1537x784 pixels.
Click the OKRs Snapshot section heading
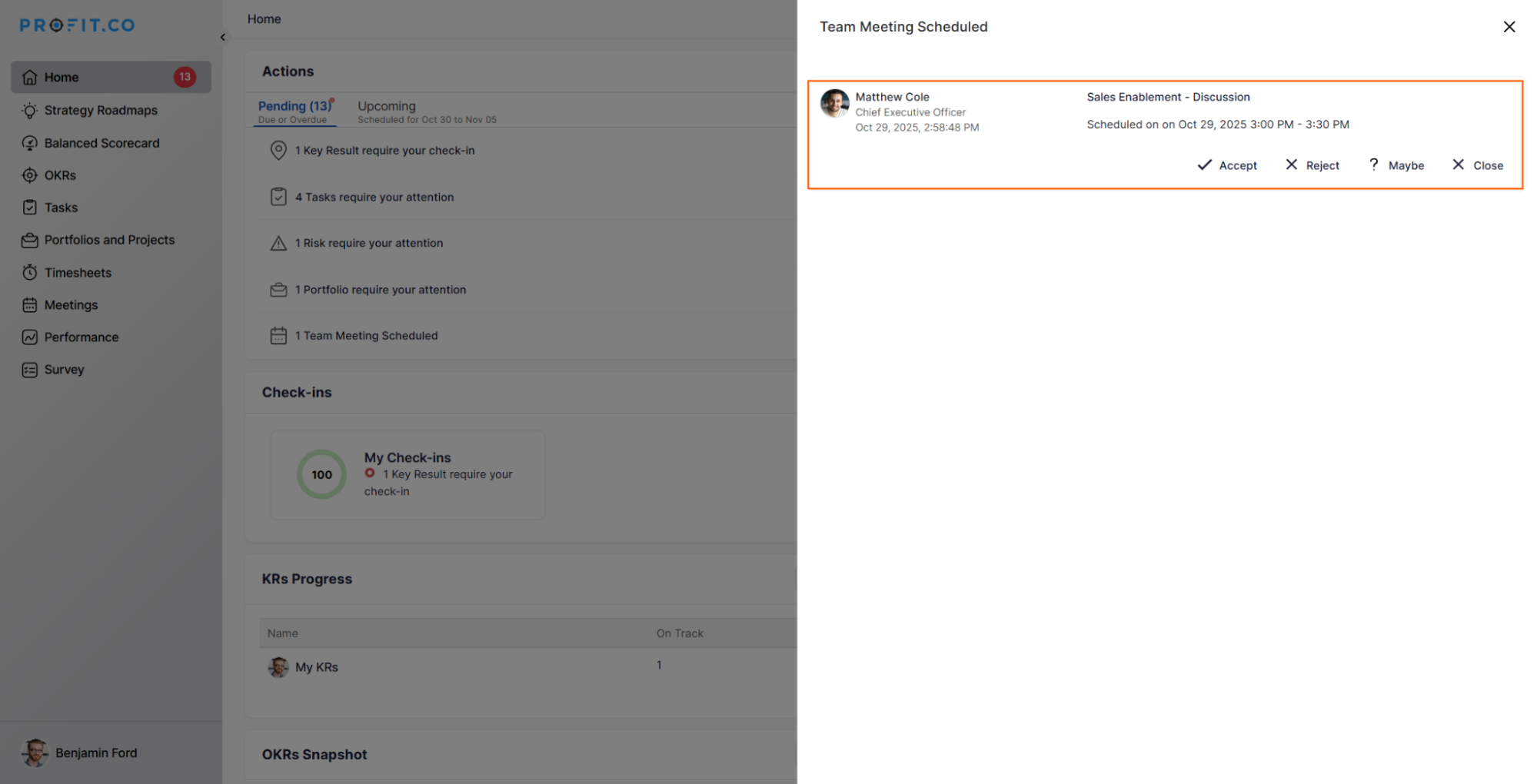tap(314, 755)
